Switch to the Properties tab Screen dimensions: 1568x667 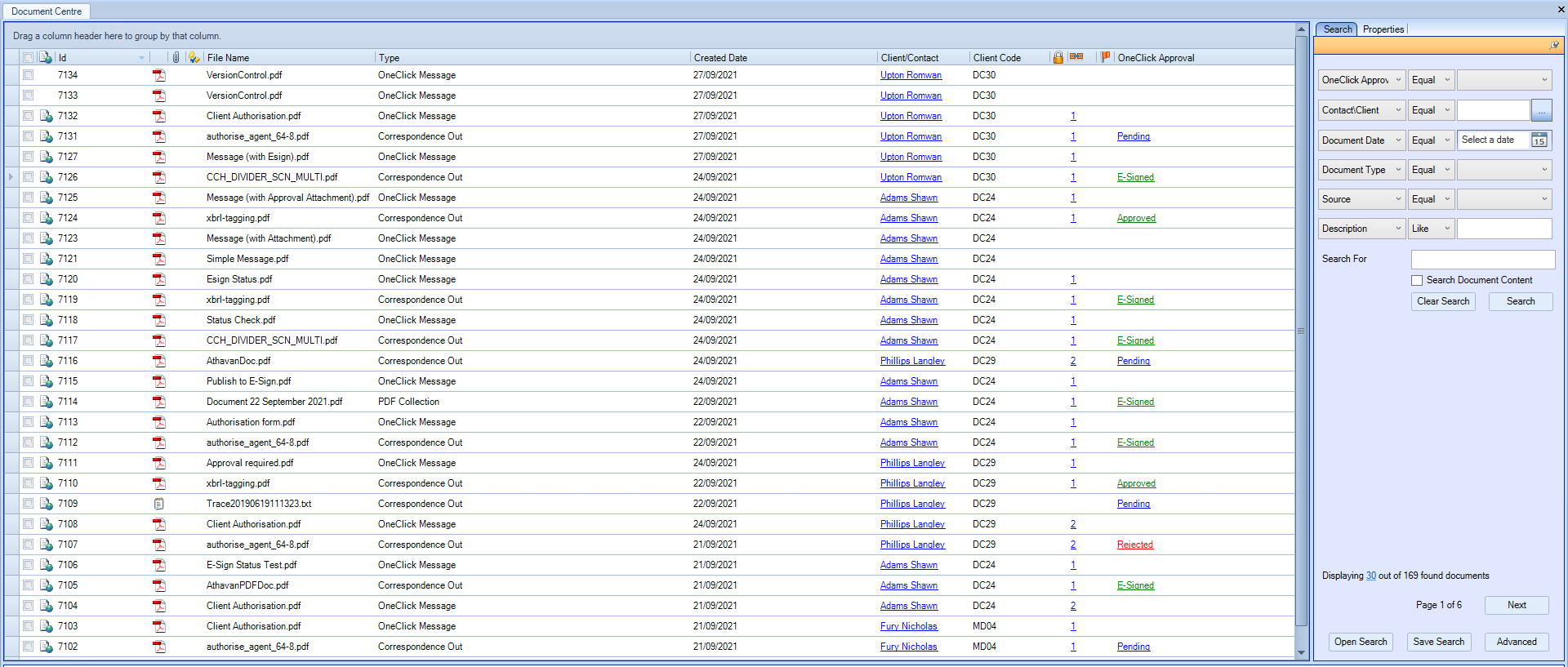click(x=1383, y=29)
